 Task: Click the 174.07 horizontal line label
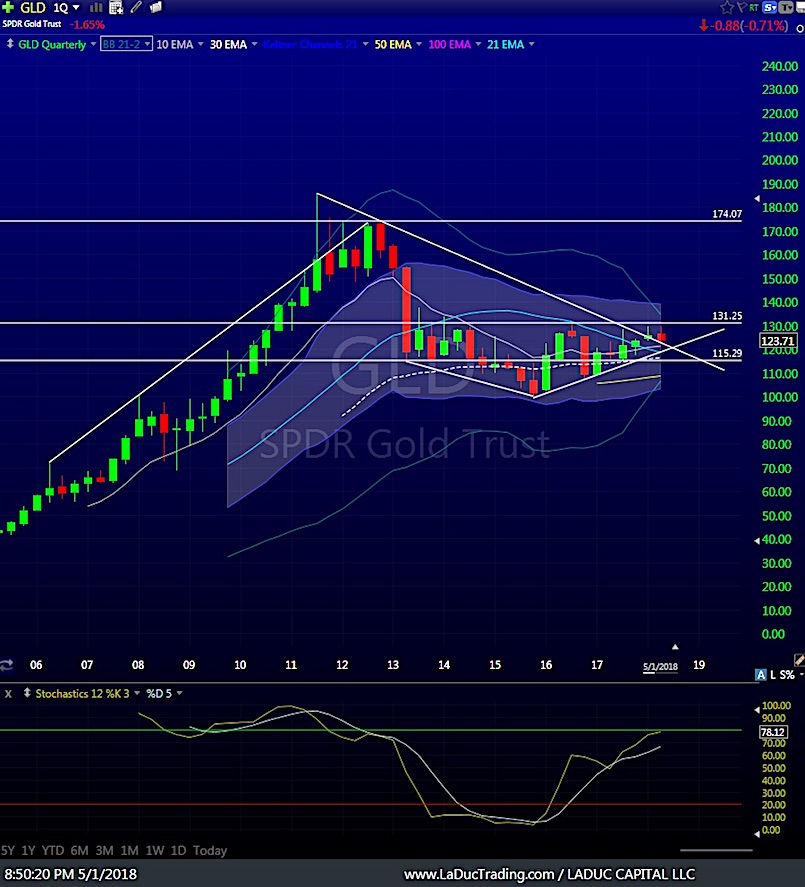click(x=727, y=214)
